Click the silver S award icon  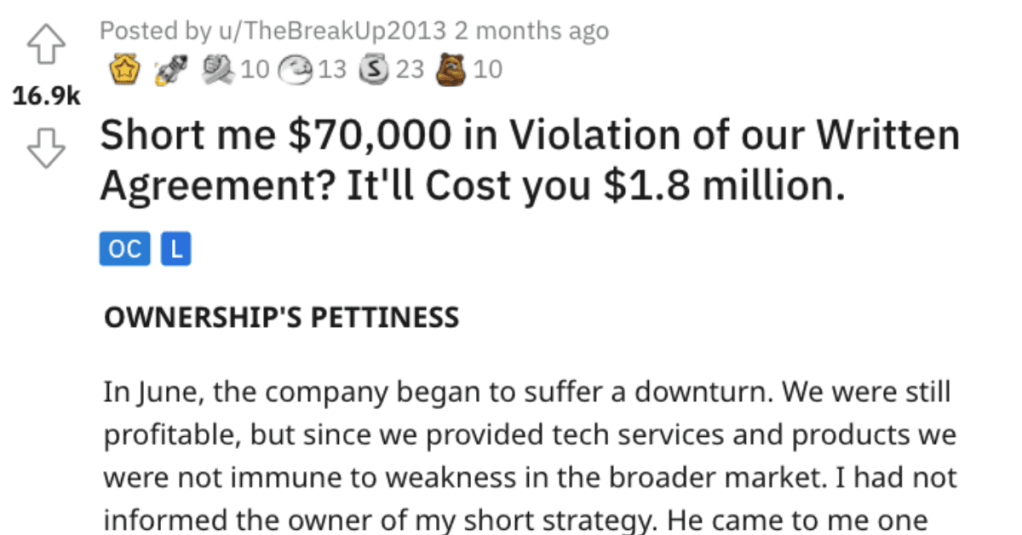pyautogui.click(x=374, y=69)
